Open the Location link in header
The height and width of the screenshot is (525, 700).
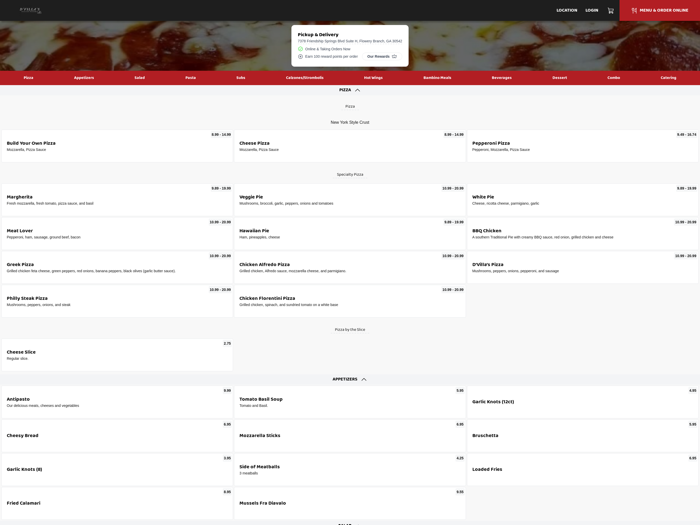567,10
